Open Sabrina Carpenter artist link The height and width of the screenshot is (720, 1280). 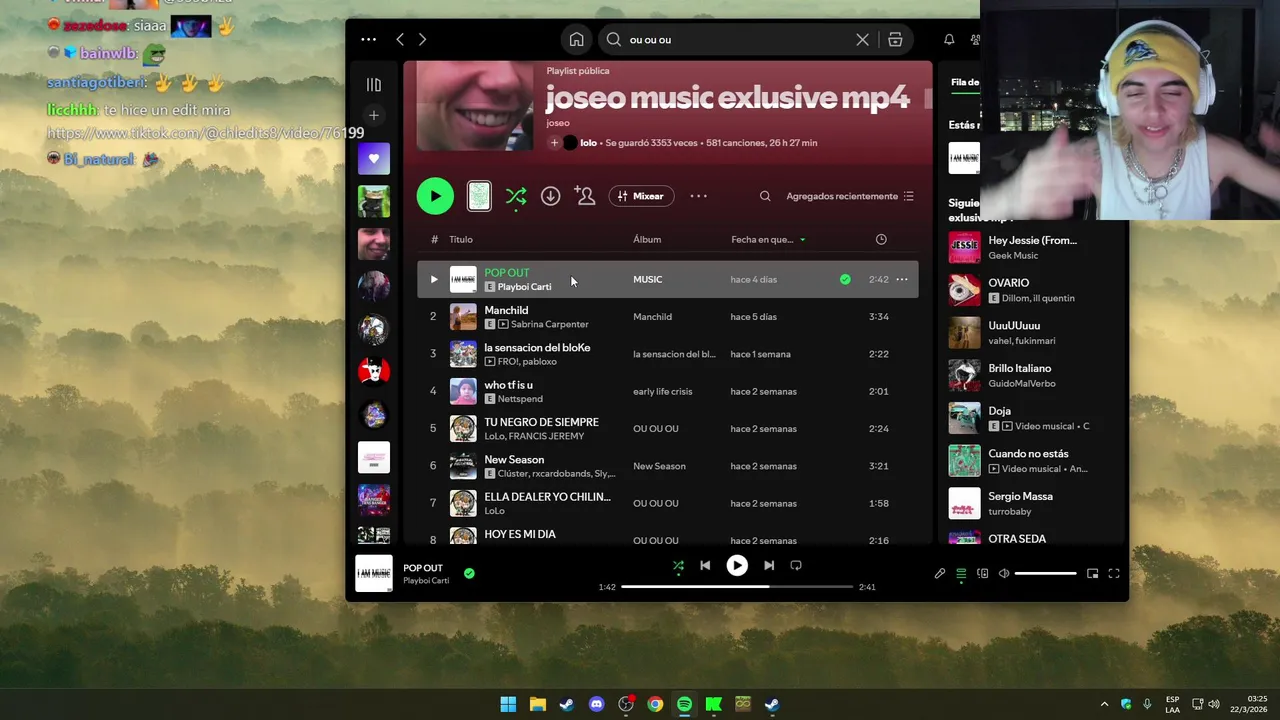(550, 324)
